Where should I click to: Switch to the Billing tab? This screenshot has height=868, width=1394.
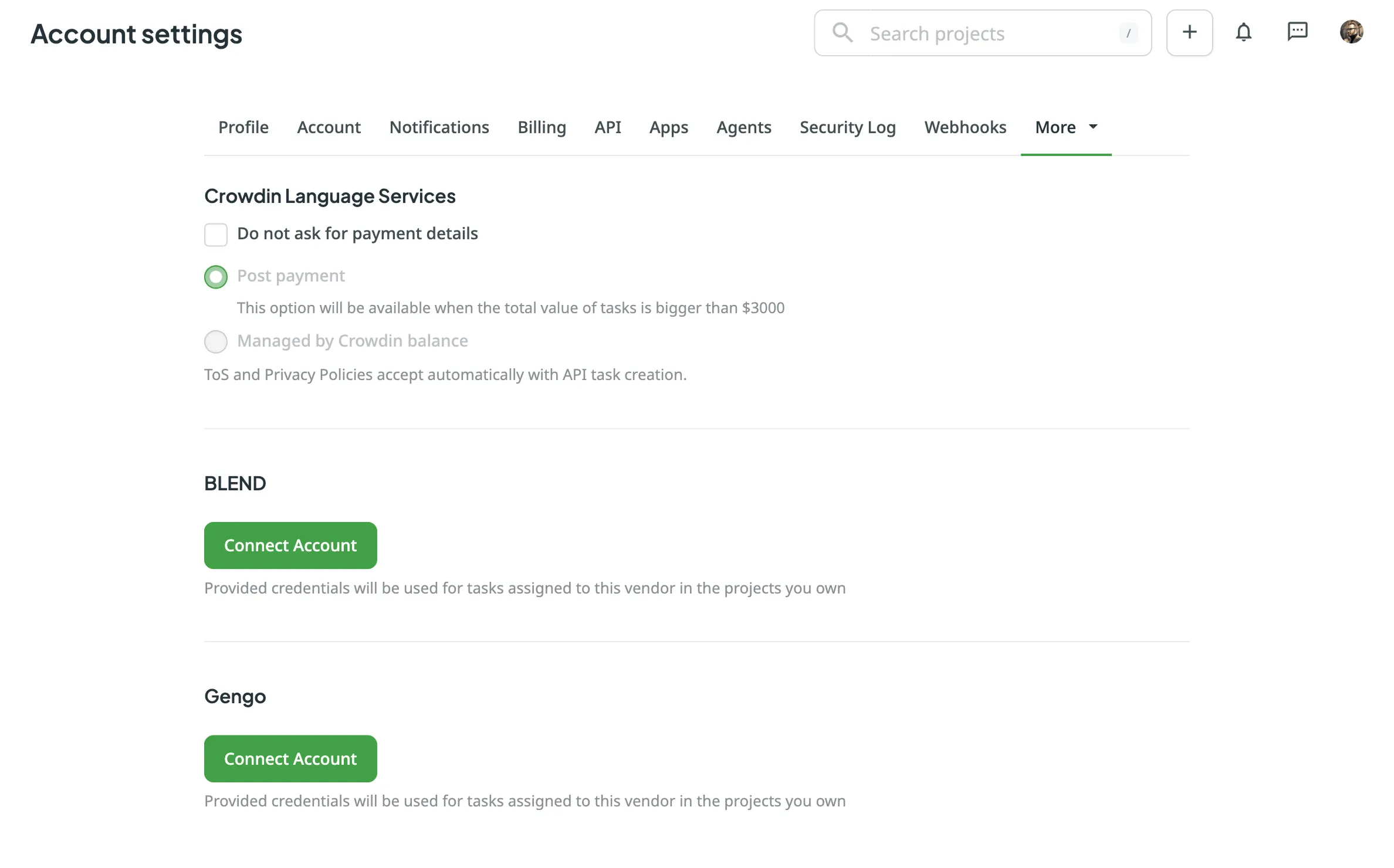[x=542, y=127]
